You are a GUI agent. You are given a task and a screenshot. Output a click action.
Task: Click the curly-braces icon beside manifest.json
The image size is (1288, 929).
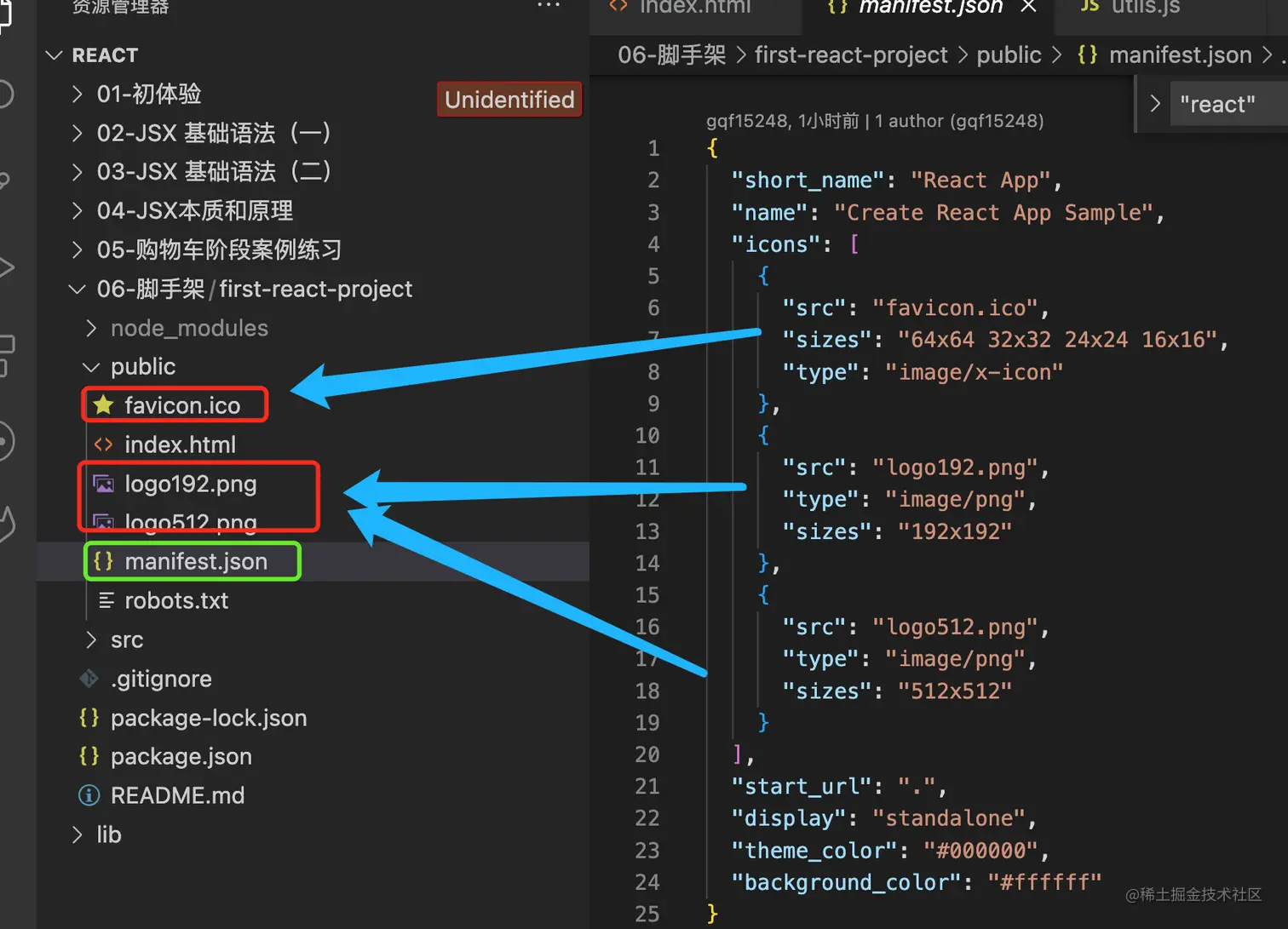tap(104, 561)
